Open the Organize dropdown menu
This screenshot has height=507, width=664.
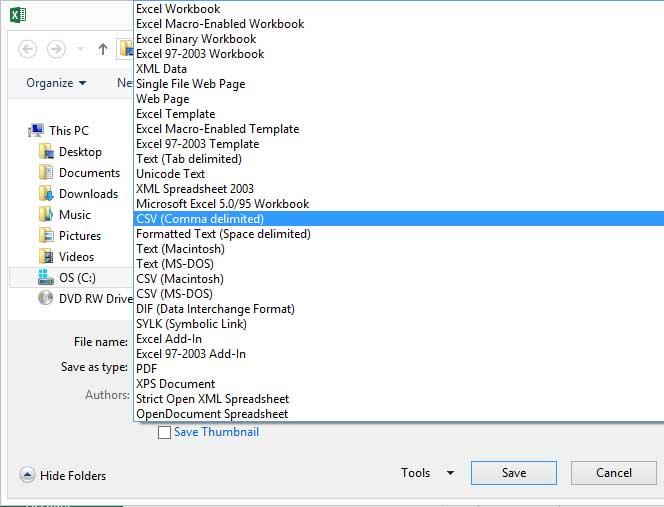(x=56, y=83)
